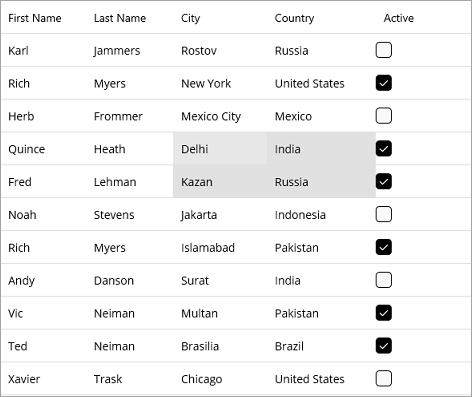The width and height of the screenshot is (472, 397).
Task: Select the highlighted Delhi cell
Action: (220, 149)
